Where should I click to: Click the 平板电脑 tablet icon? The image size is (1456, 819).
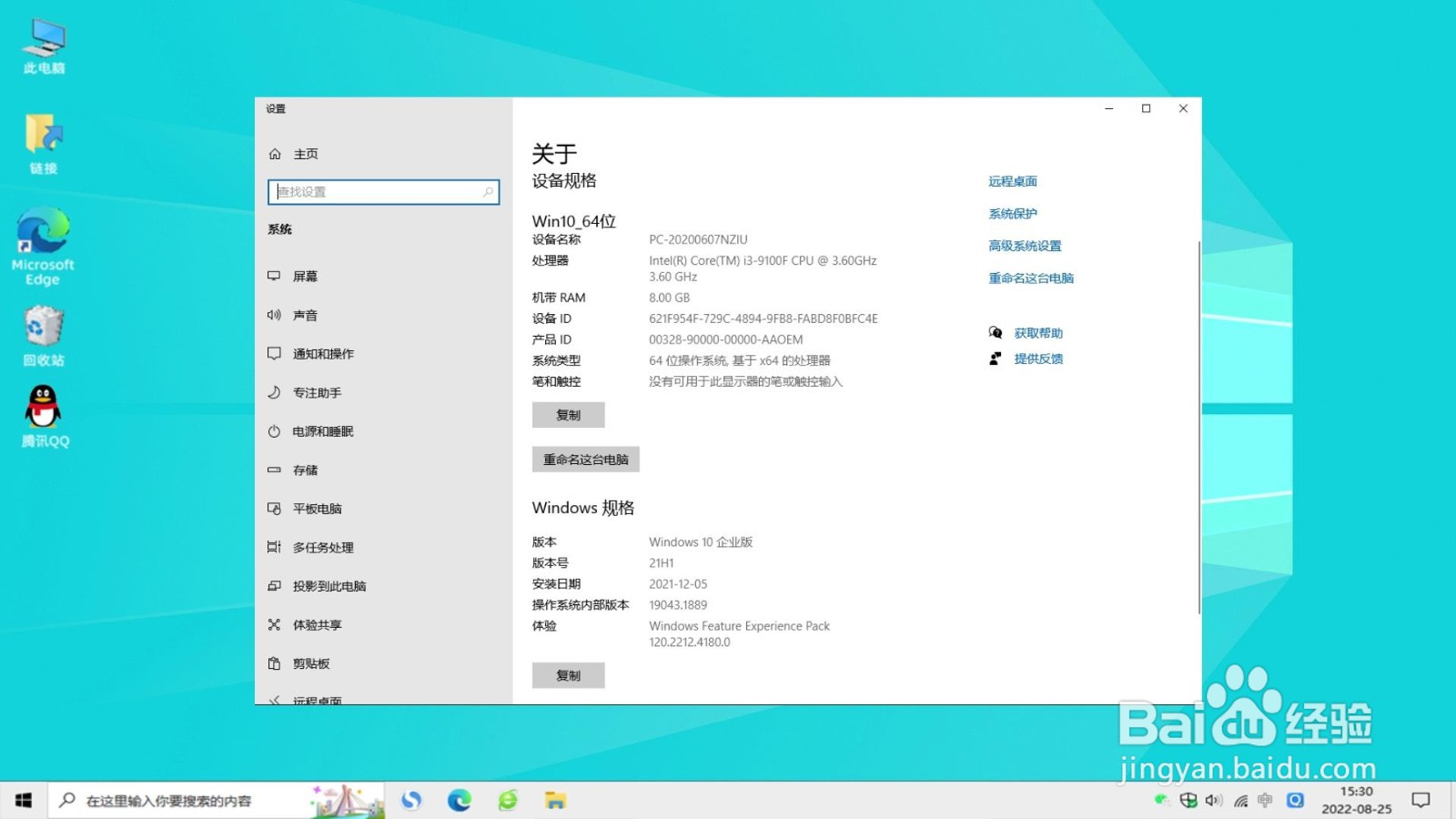274,509
